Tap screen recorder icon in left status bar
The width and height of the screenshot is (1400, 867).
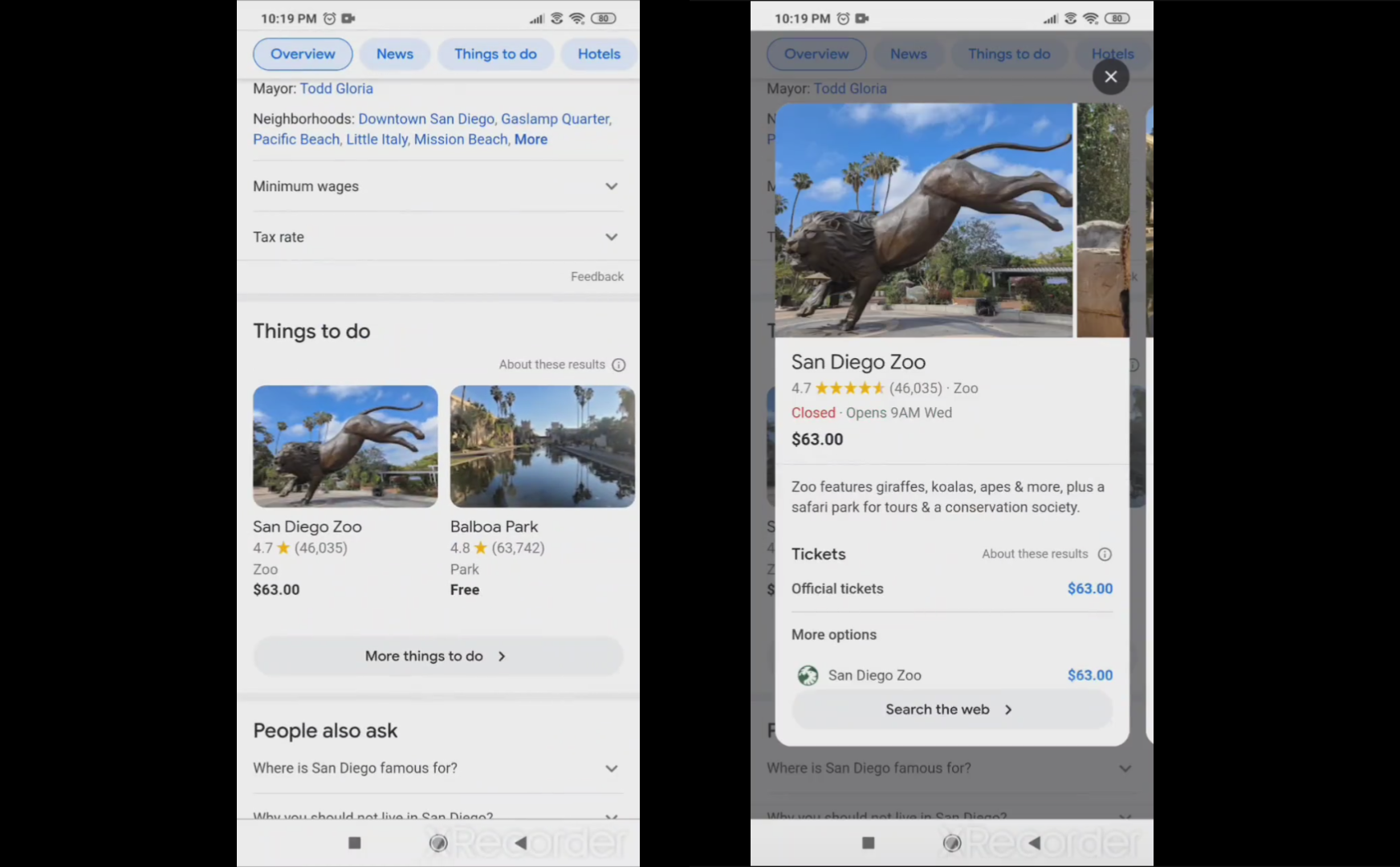pos(348,18)
